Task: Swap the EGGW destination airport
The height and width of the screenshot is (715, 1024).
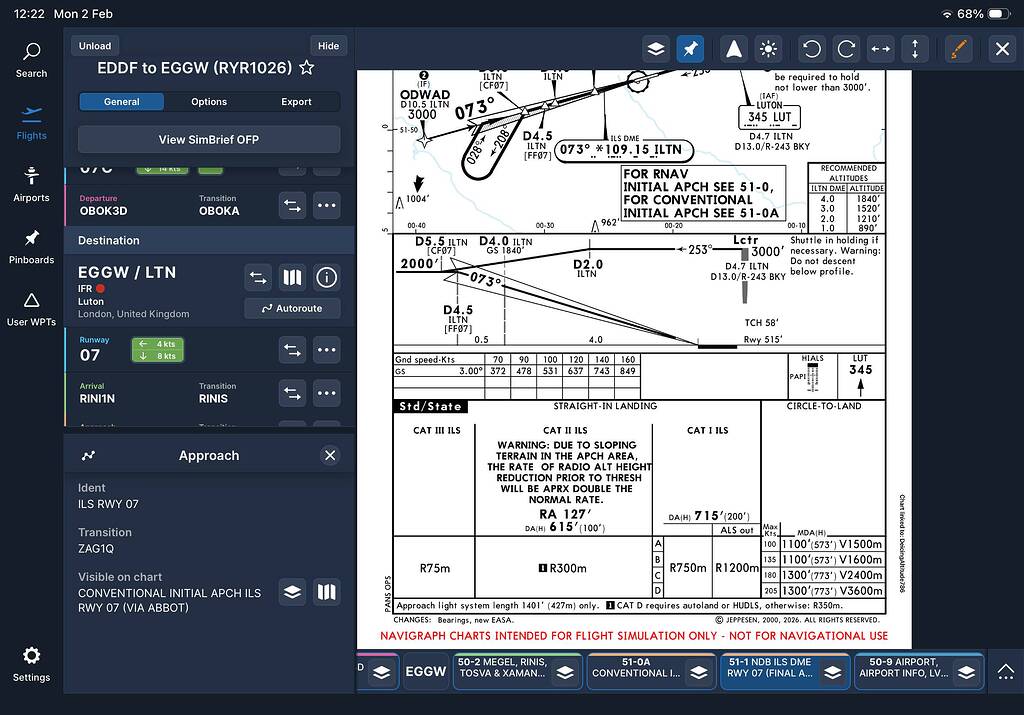Action: (258, 278)
